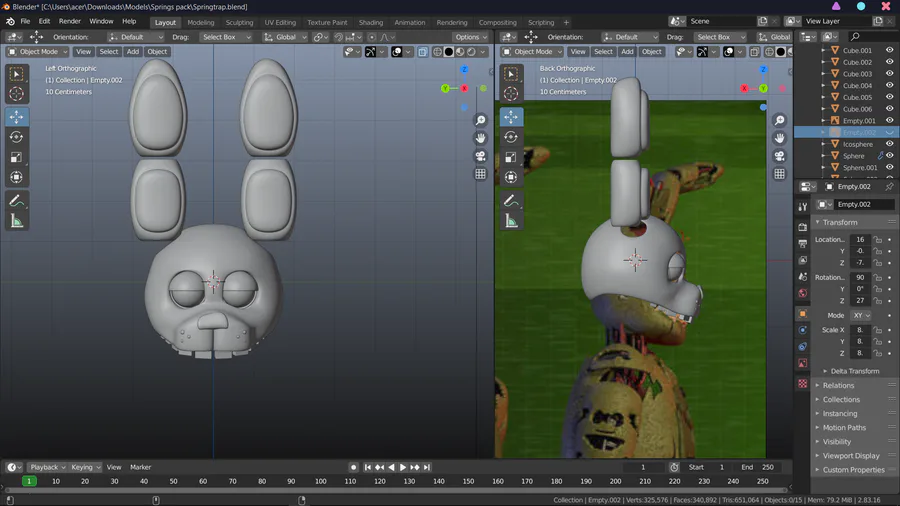Toggle visibility of Icosphere in outliner
This screenshot has height=506, width=900.
pos(889,144)
